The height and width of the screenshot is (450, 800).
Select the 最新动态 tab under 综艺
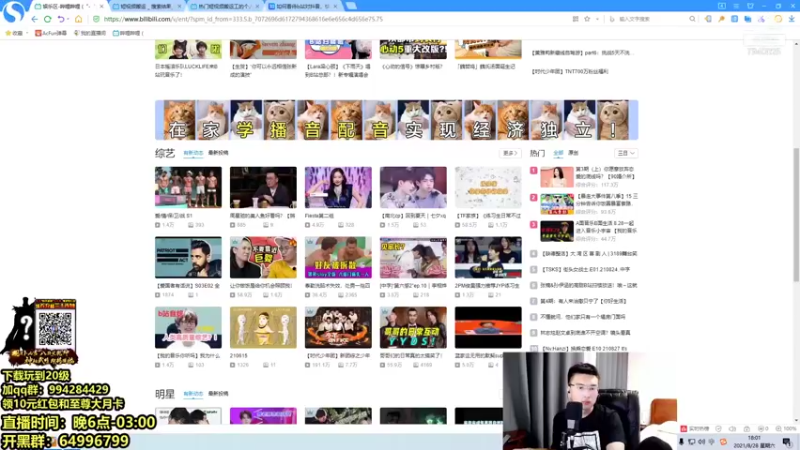[193, 153]
